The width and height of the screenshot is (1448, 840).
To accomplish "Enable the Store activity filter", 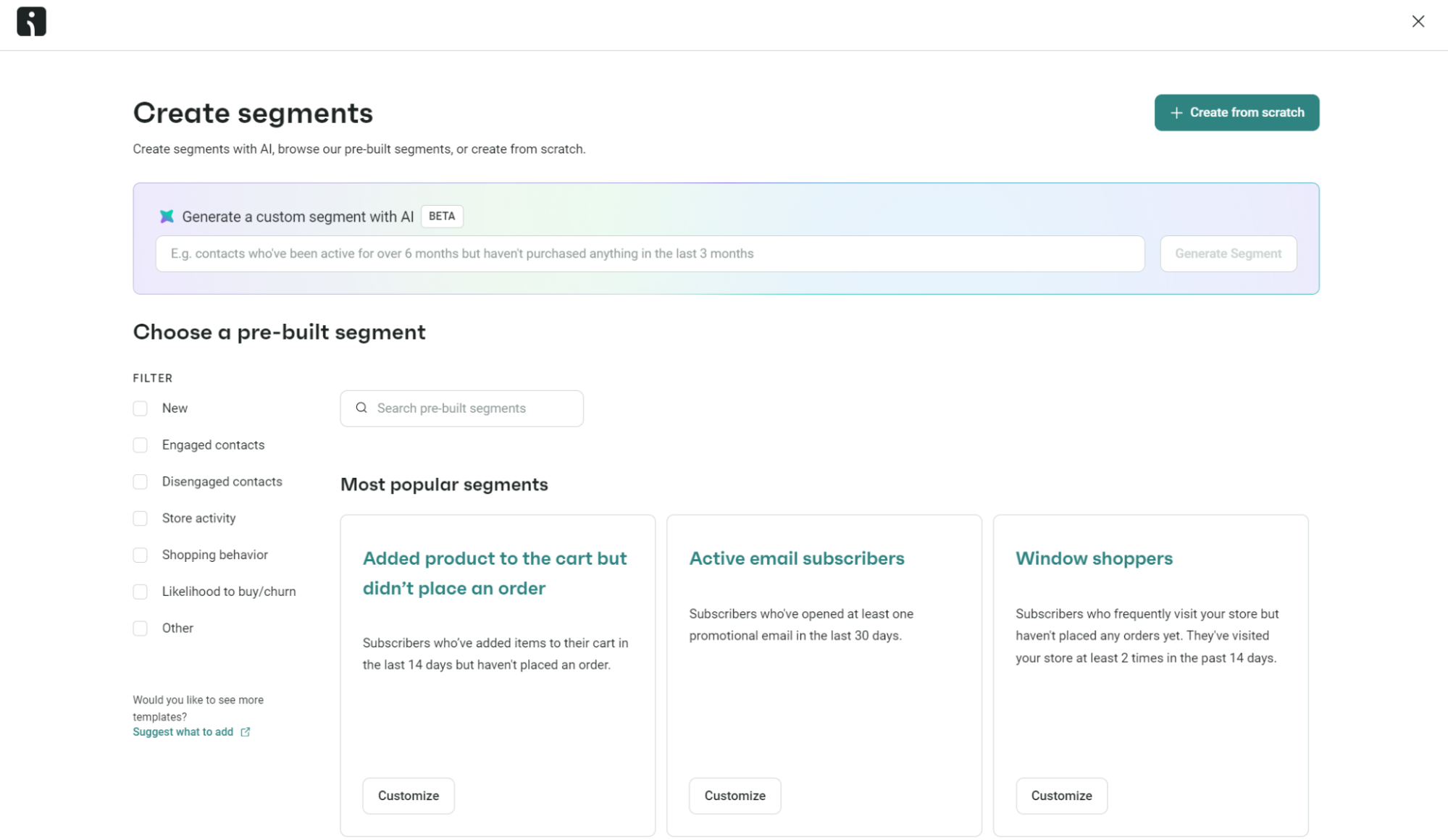I will pos(140,518).
